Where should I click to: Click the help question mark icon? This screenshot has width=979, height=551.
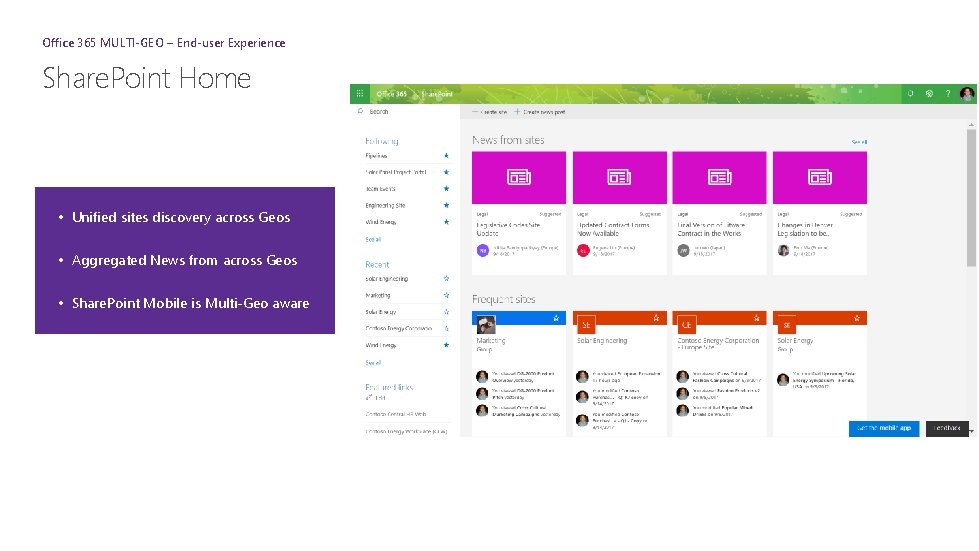coord(948,94)
